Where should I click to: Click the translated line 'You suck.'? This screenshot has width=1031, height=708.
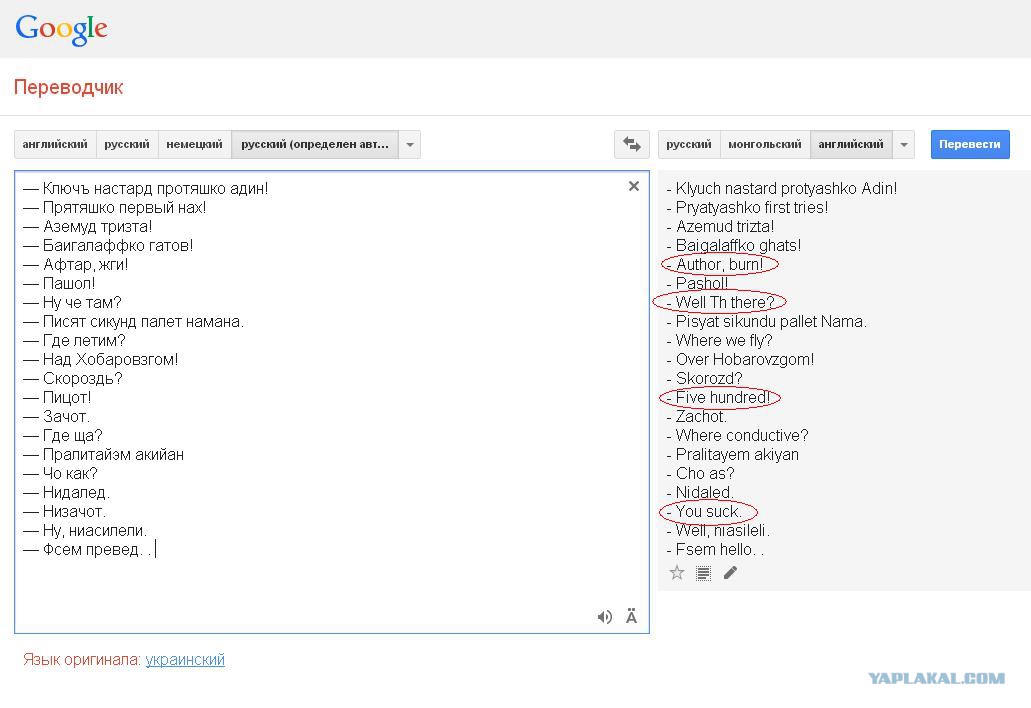tap(704, 511)
